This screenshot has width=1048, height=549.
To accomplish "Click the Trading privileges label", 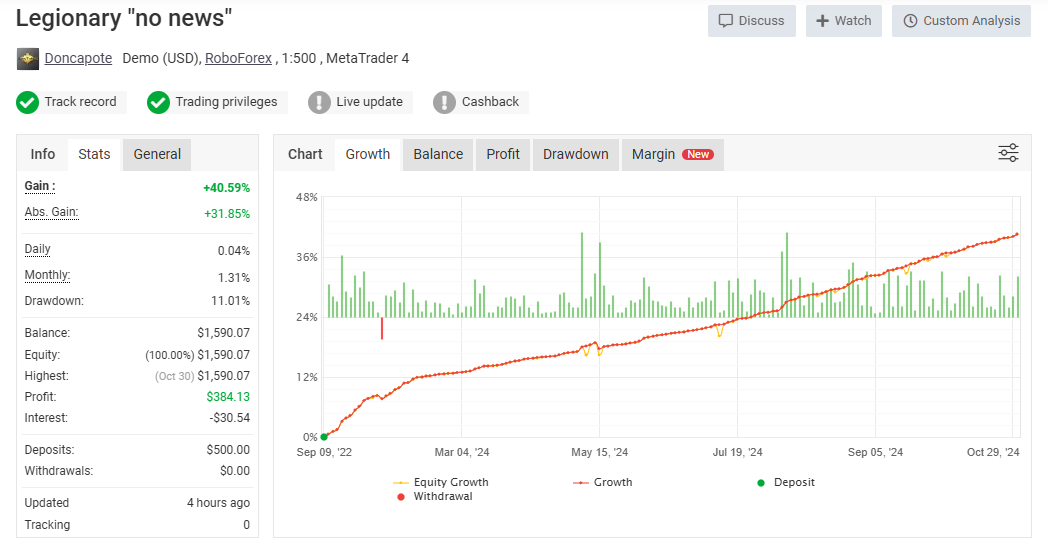I will click(x=226, y=102).
